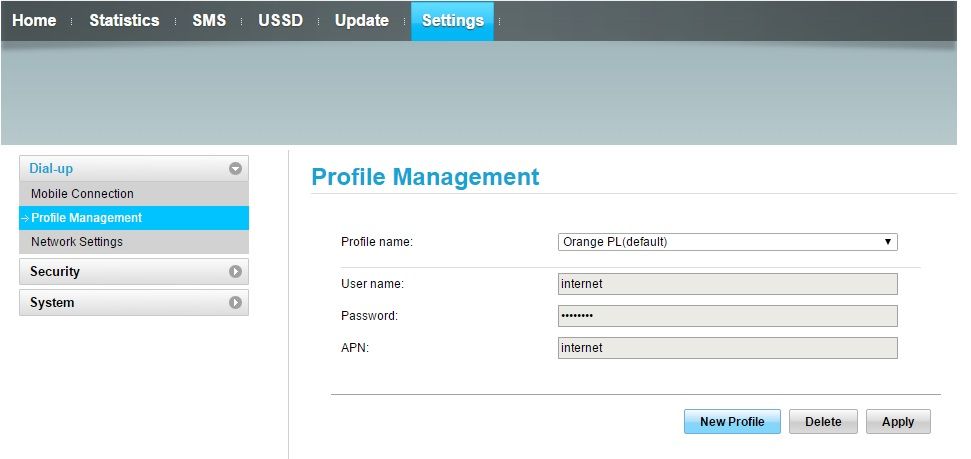Viewport: 971px width, 459px height.
Task: Open the Profile name dropdown
Action: [728, 242]
